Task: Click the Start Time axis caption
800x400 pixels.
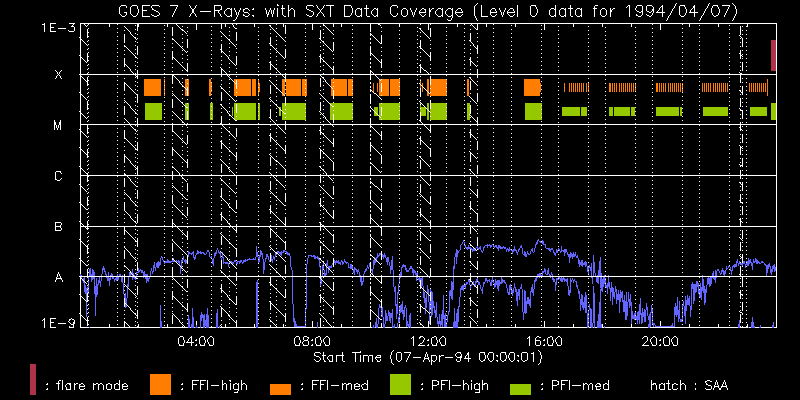Action: click(x=430, y=356)
